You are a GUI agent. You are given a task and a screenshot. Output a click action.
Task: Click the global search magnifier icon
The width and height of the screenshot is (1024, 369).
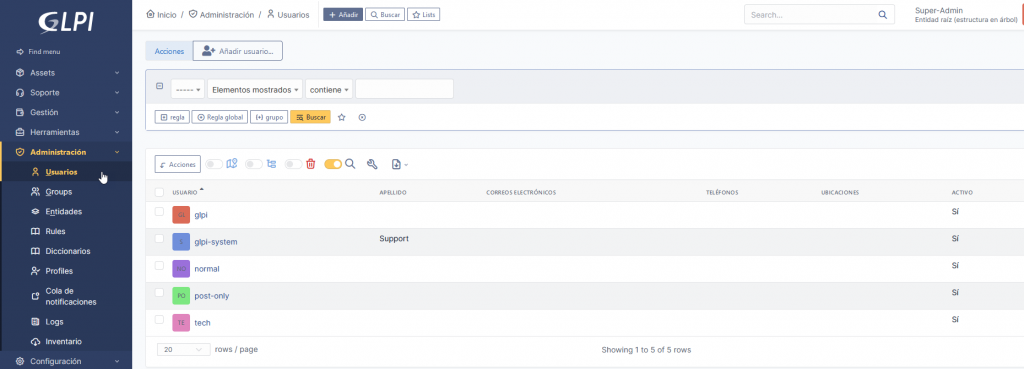pyautogui.click(x=882, y=14)
